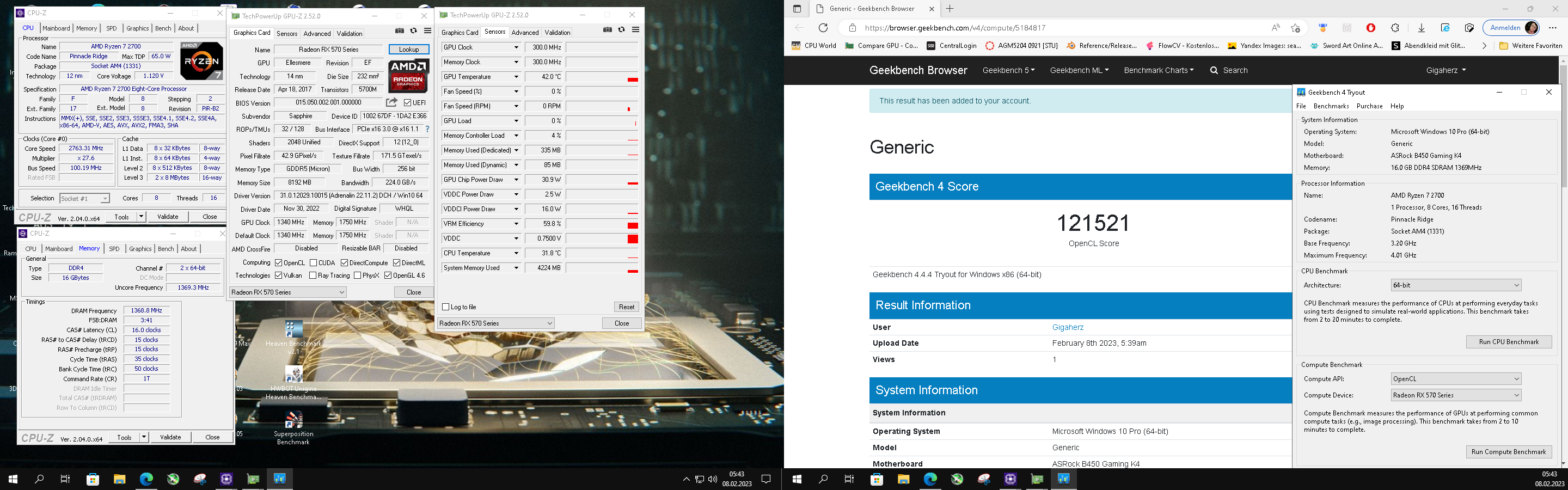Open Edge Settings and more ellipsis
Viewport: 1568px width, 490px height.
1552,27
